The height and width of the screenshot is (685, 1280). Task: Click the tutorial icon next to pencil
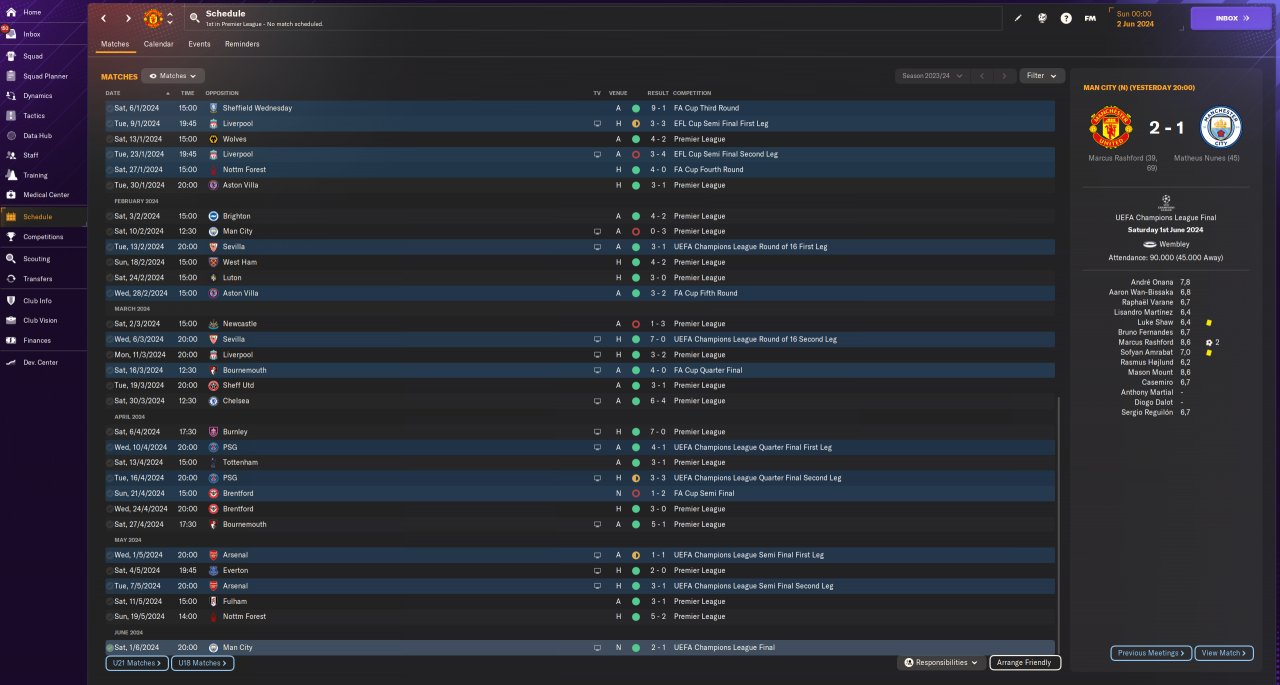click(1042, 18)
